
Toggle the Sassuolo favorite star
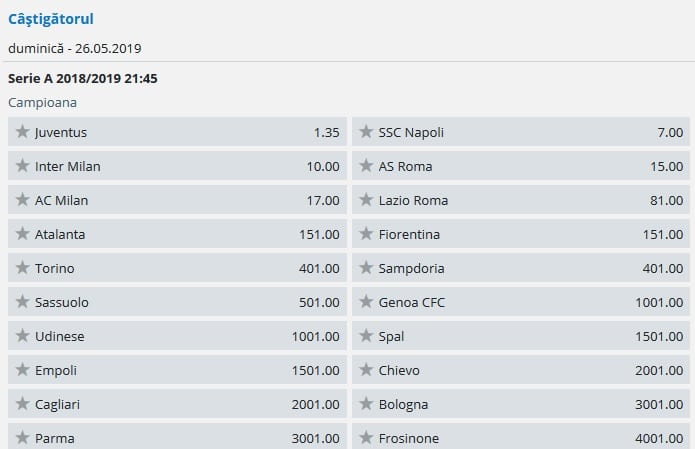tap(22, 302)
